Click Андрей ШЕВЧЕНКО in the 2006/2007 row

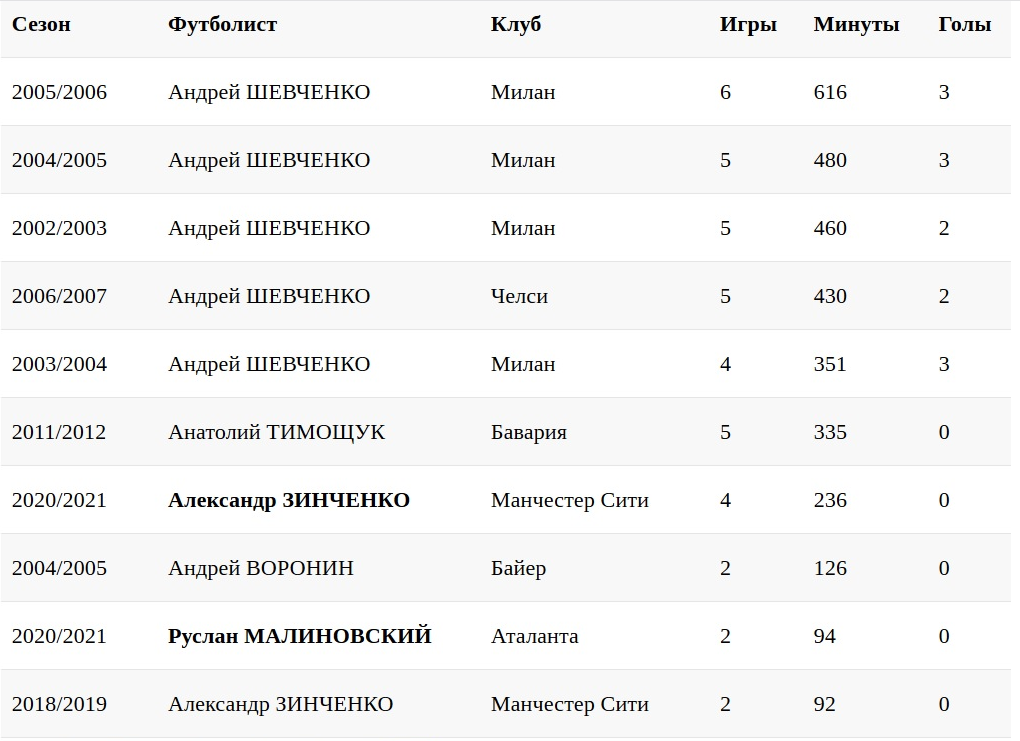point(268,296)
